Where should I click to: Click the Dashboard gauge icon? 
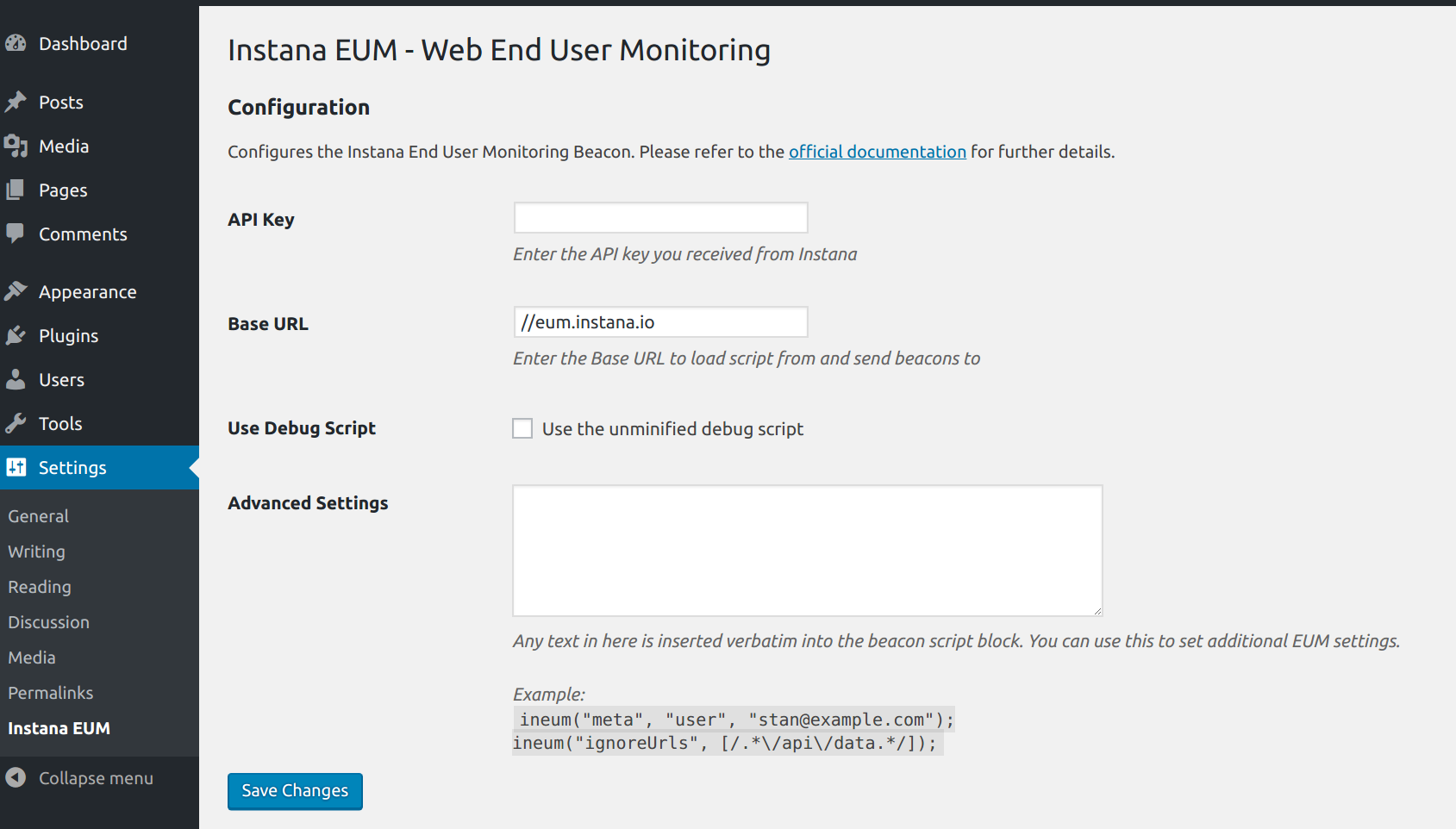click(x=16, y=43)
